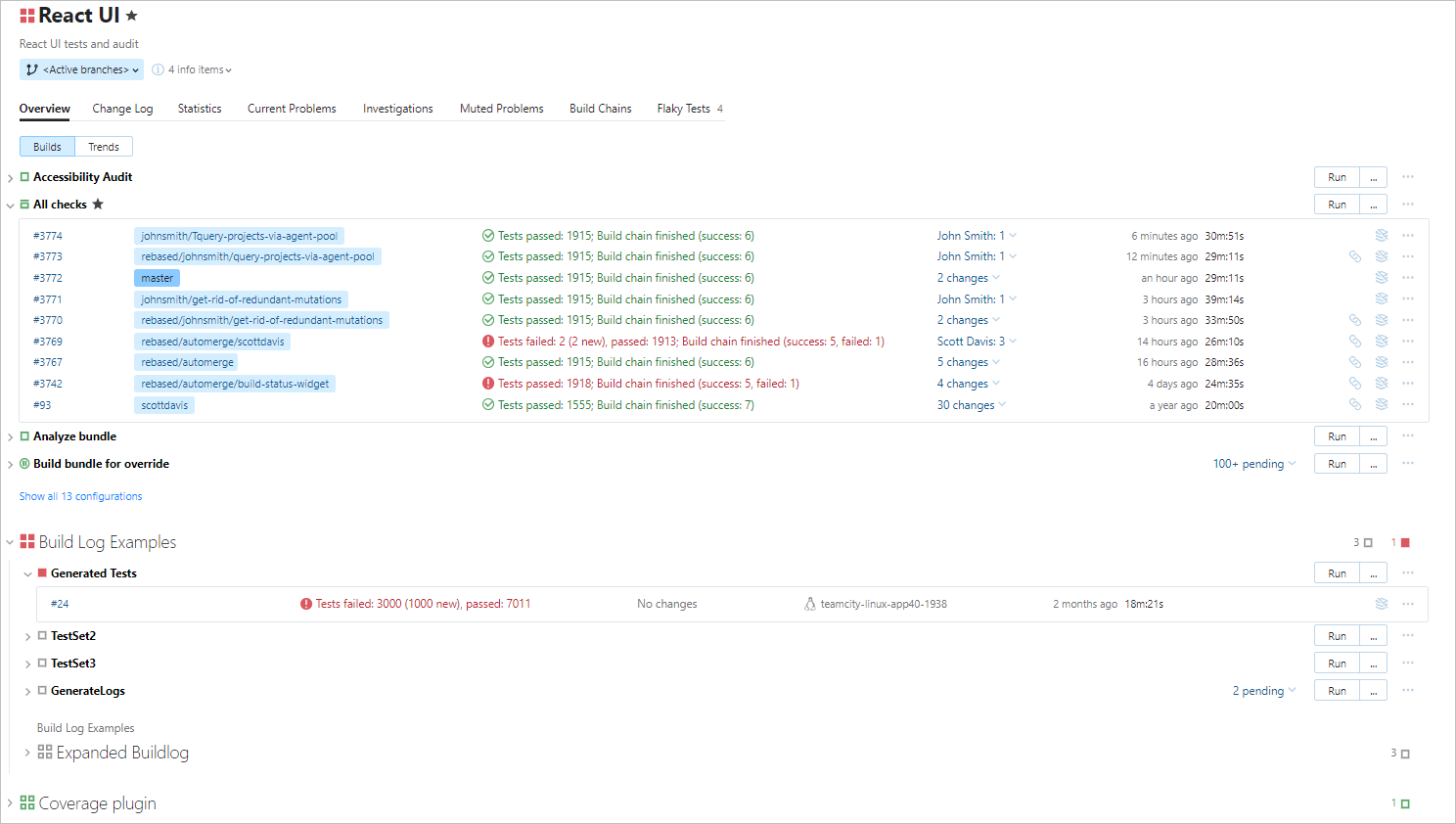1456x824 pixels.
Task: Open the three-dot menu for build #3742
Action: pos(1408,384)
